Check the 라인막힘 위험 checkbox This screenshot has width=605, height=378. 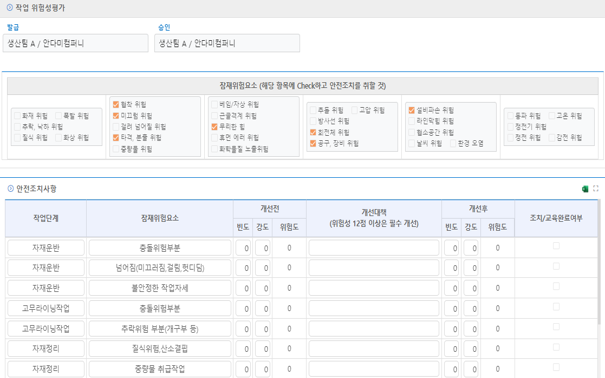412,121
